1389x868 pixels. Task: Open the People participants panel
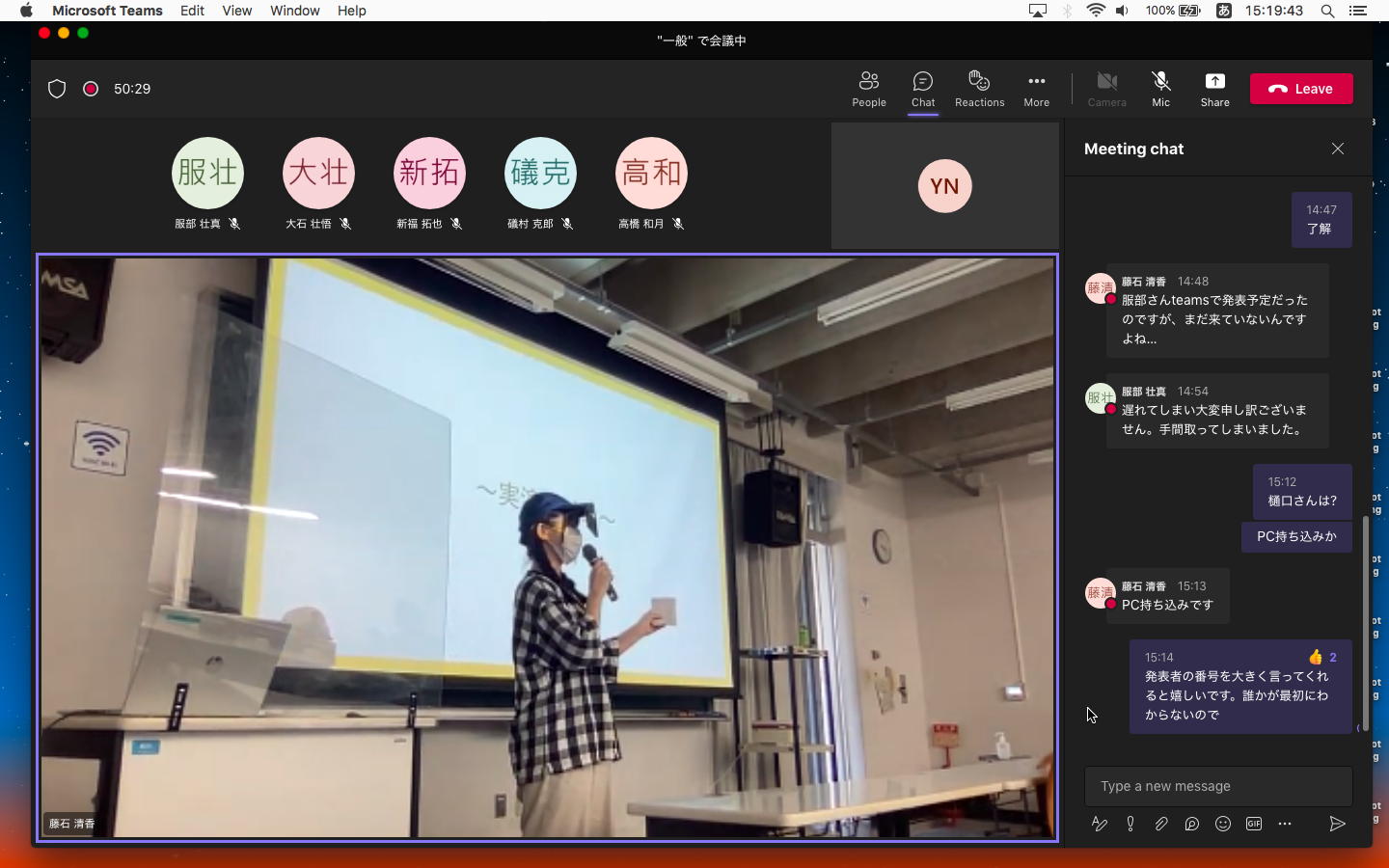click(x=868, y=88)
